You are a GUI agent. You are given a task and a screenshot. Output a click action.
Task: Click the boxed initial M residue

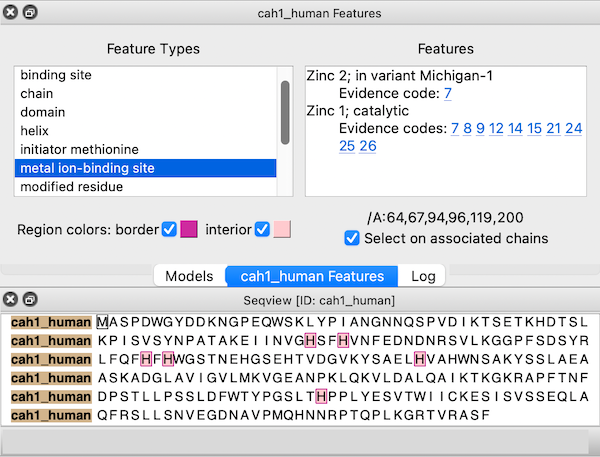[x=102, y=322]
